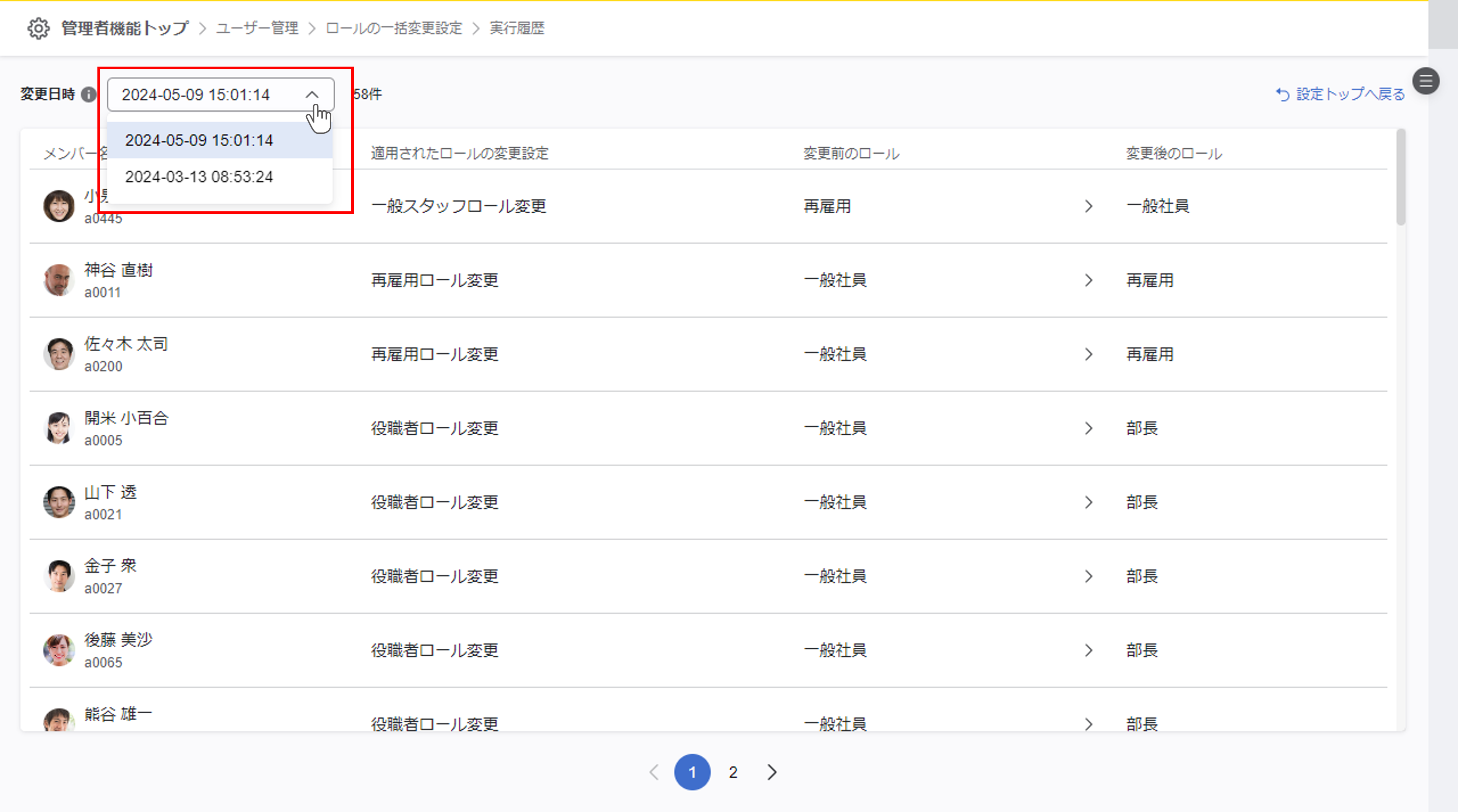Click the info icon beside 変更日時
1458x812 pixels.
pos(88,94)
